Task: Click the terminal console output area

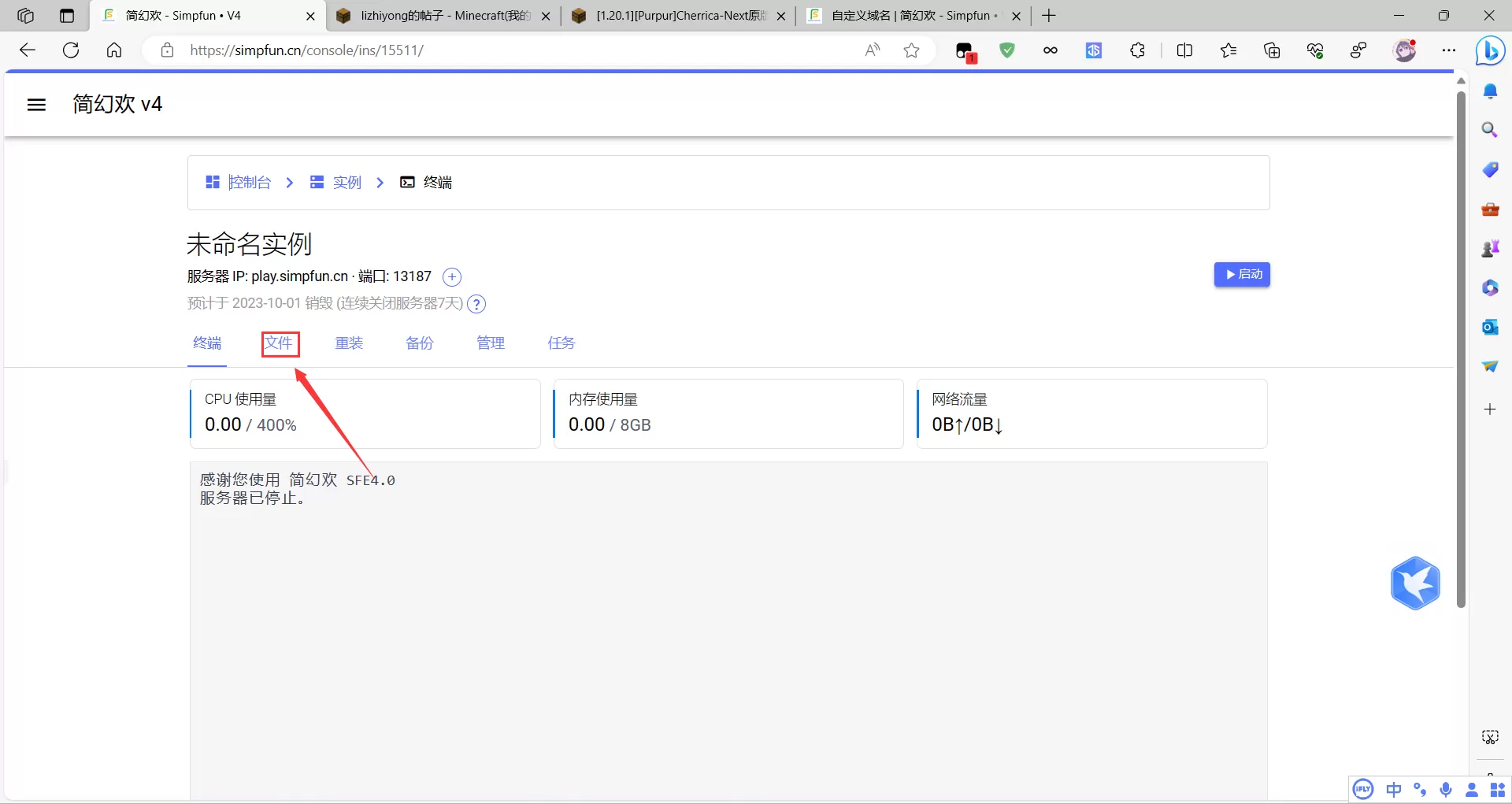Action: tap(728, 632)
